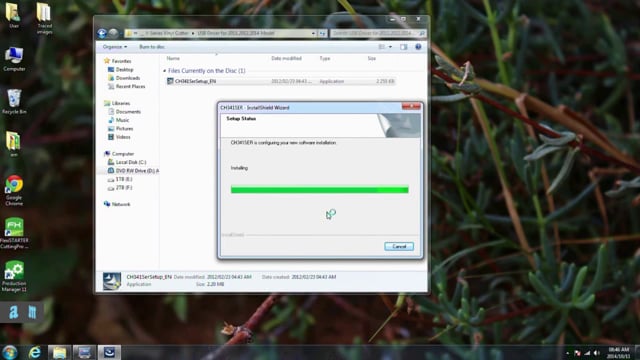Show hidden tray icons arrow
The image size is (640, 360).
[567, 353]
